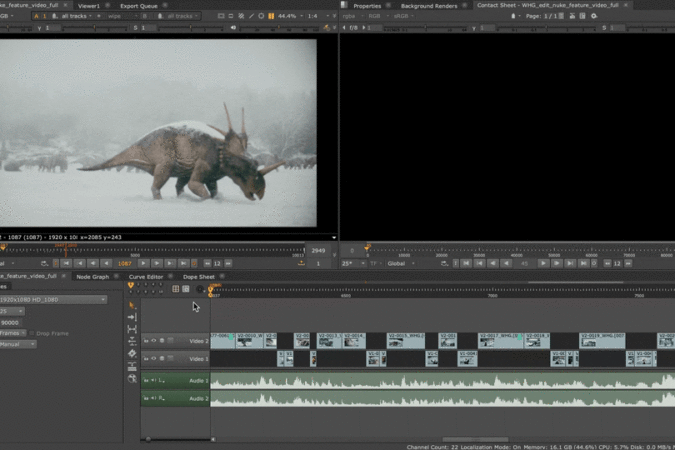Screen dimensions: 675x450
Task: Open the 25 frame rate dropdown in left panel
Action: [x=12, y=311]
